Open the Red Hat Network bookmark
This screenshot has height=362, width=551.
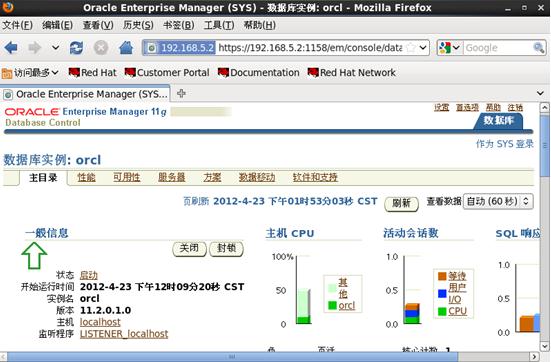point(351,73)
